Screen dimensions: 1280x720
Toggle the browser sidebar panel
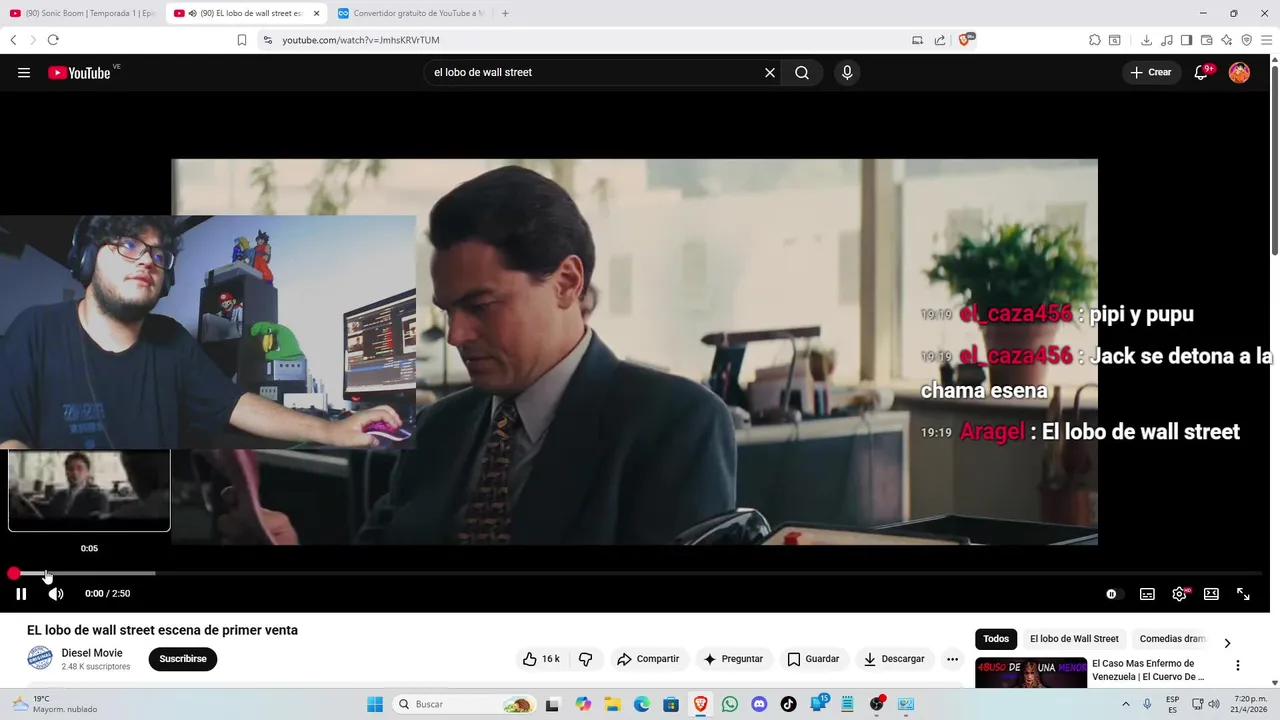point(1186,40)
